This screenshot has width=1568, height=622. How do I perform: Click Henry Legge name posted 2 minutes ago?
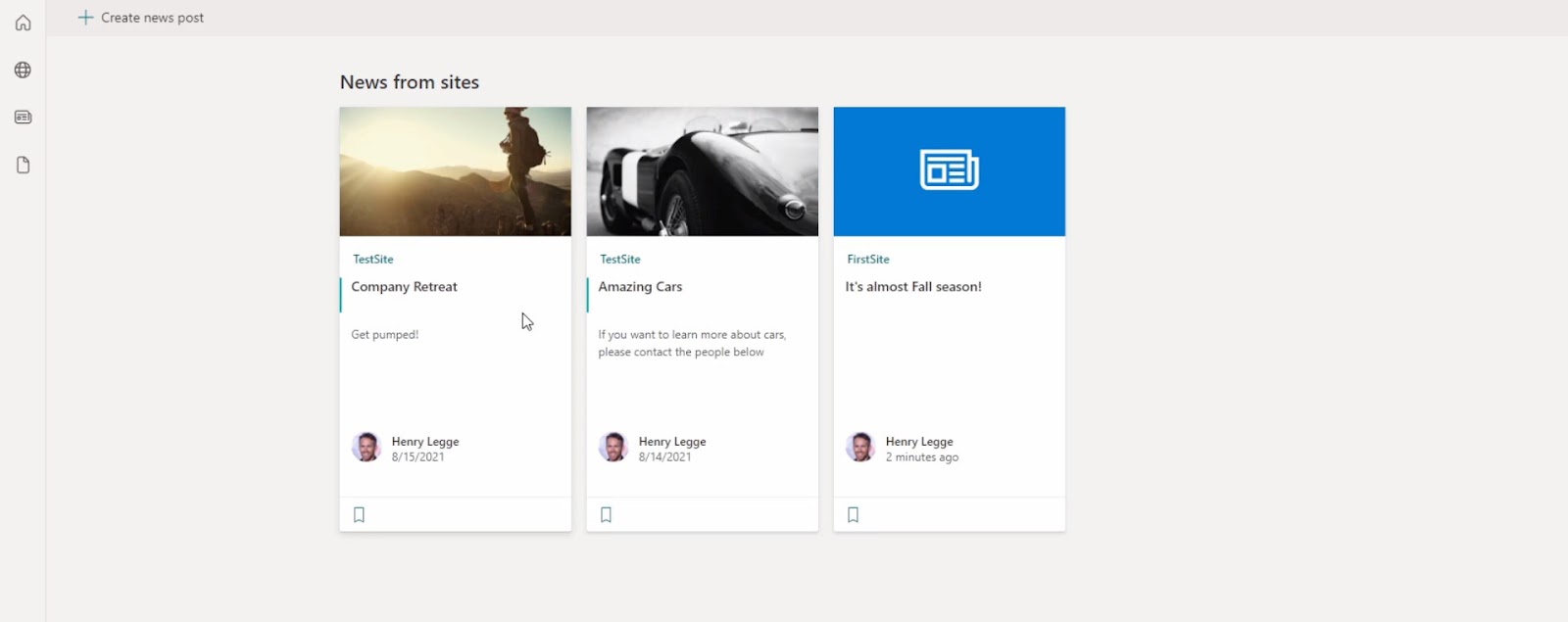(919, 442)
